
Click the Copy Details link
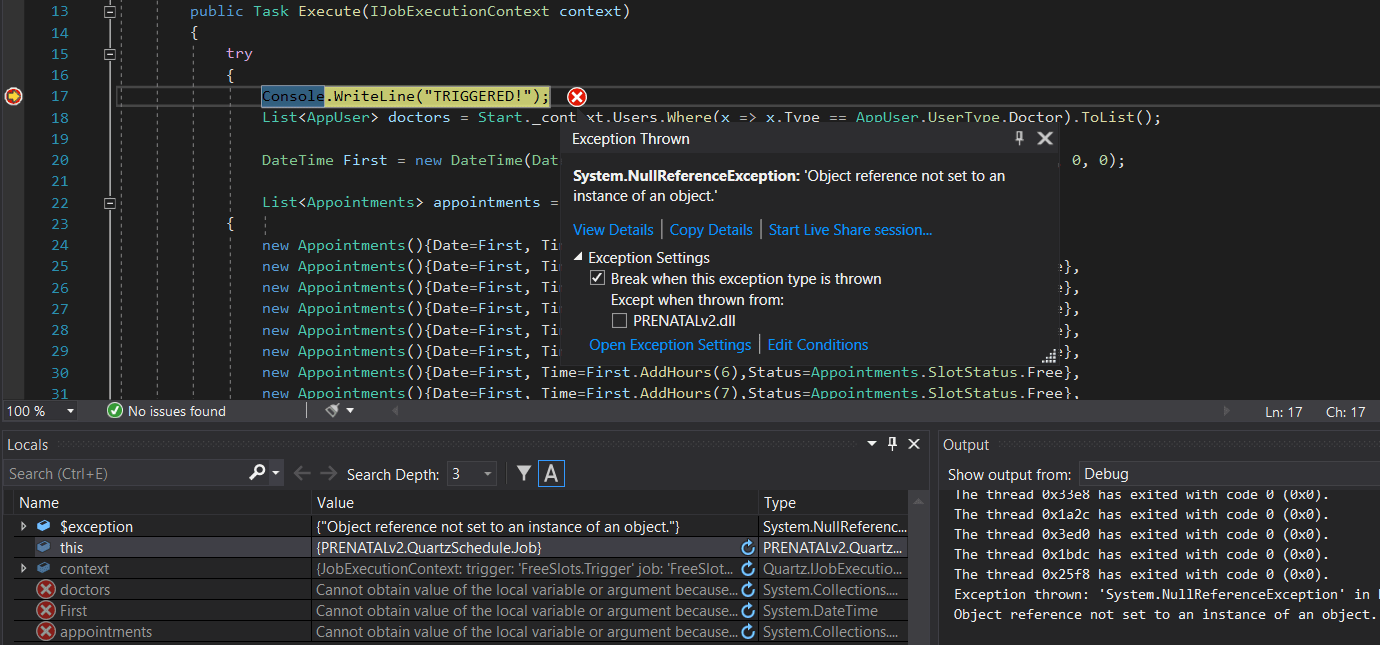click(711, 230)
